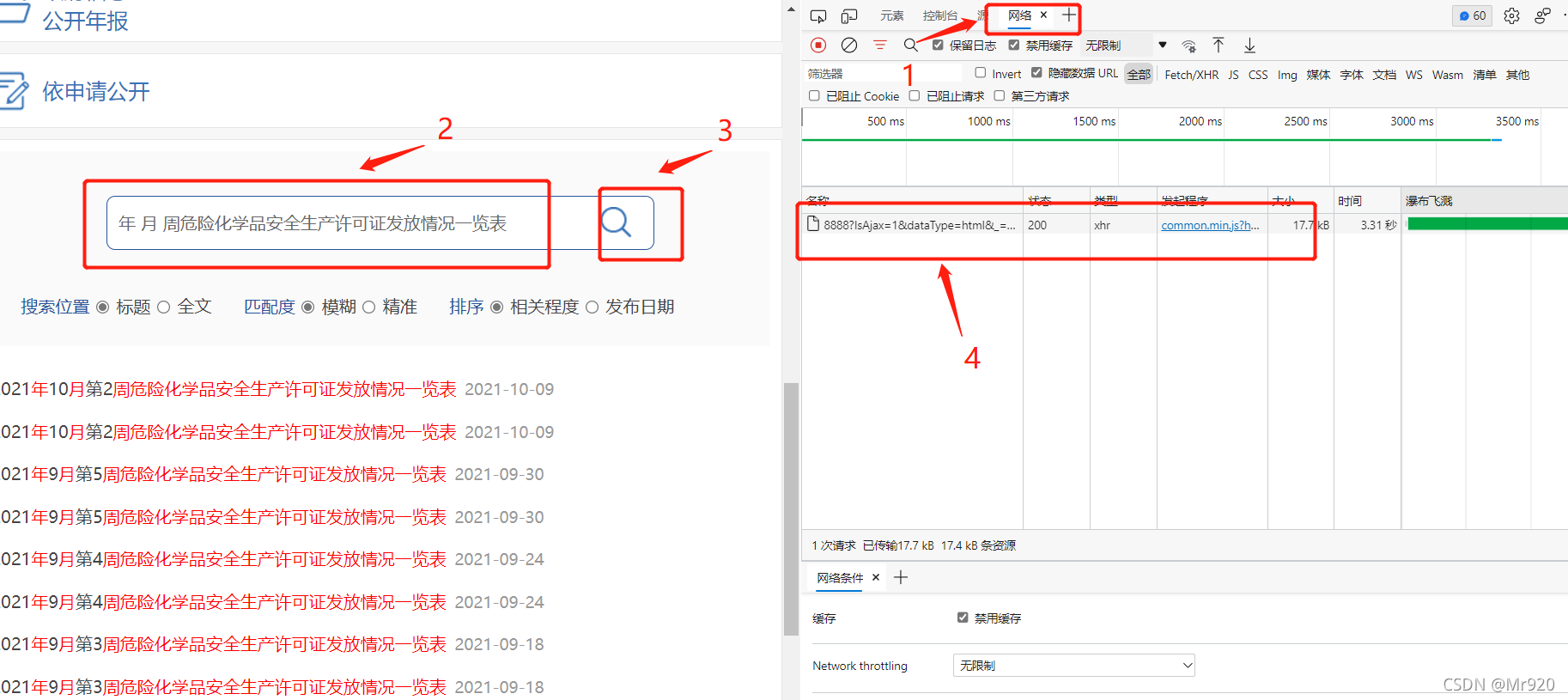Open 2021年10月第2周 result dated 2021-10-09, first entry
This screenshot has height=700, width=1568.
pos(228,389)
